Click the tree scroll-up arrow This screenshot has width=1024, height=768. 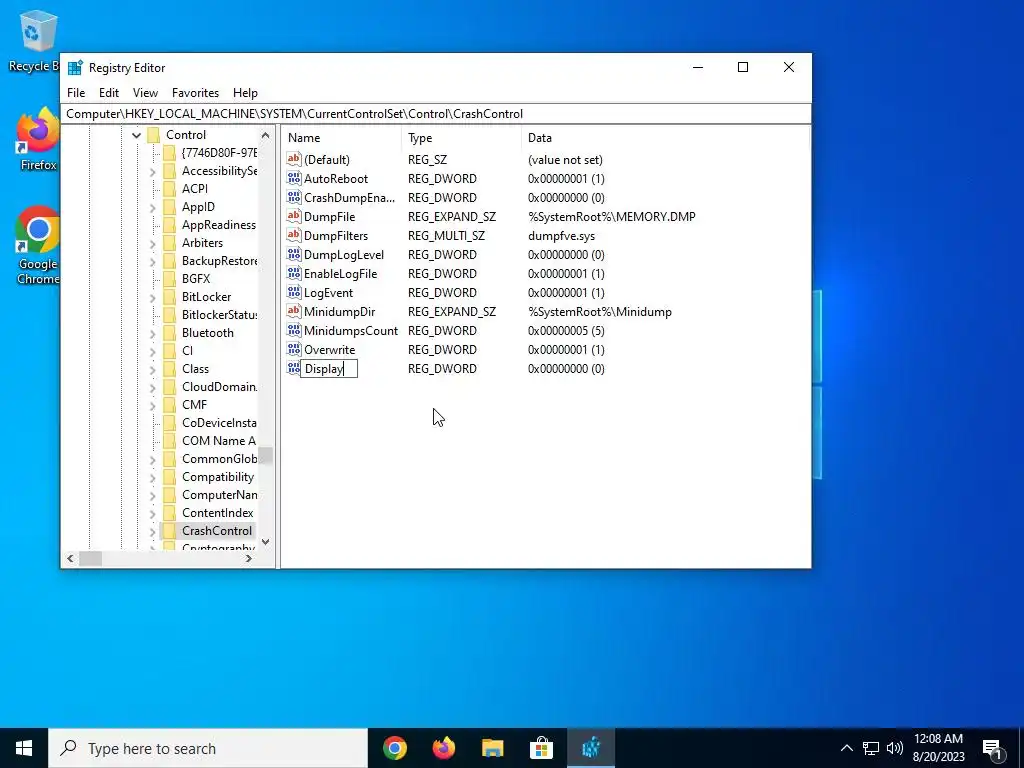click(265, 135)
